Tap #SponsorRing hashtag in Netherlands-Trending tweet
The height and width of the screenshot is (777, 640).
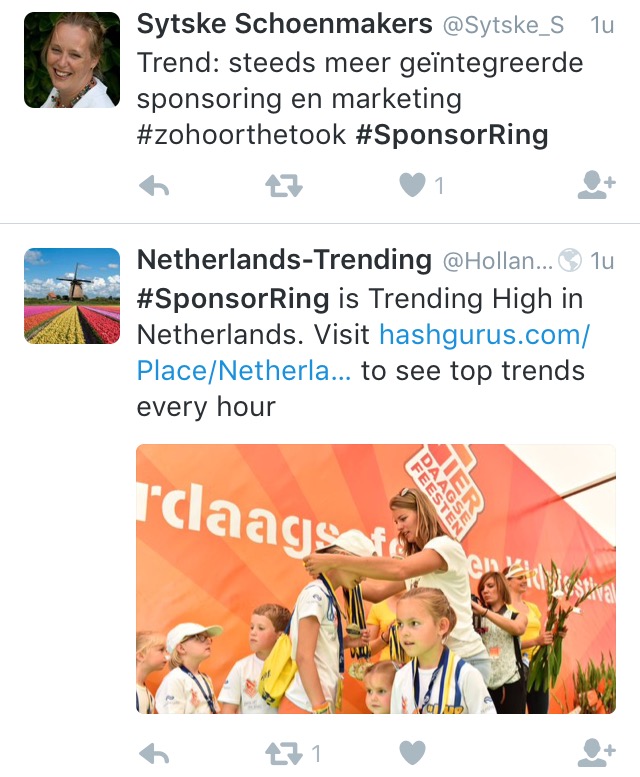click(233, 298)
